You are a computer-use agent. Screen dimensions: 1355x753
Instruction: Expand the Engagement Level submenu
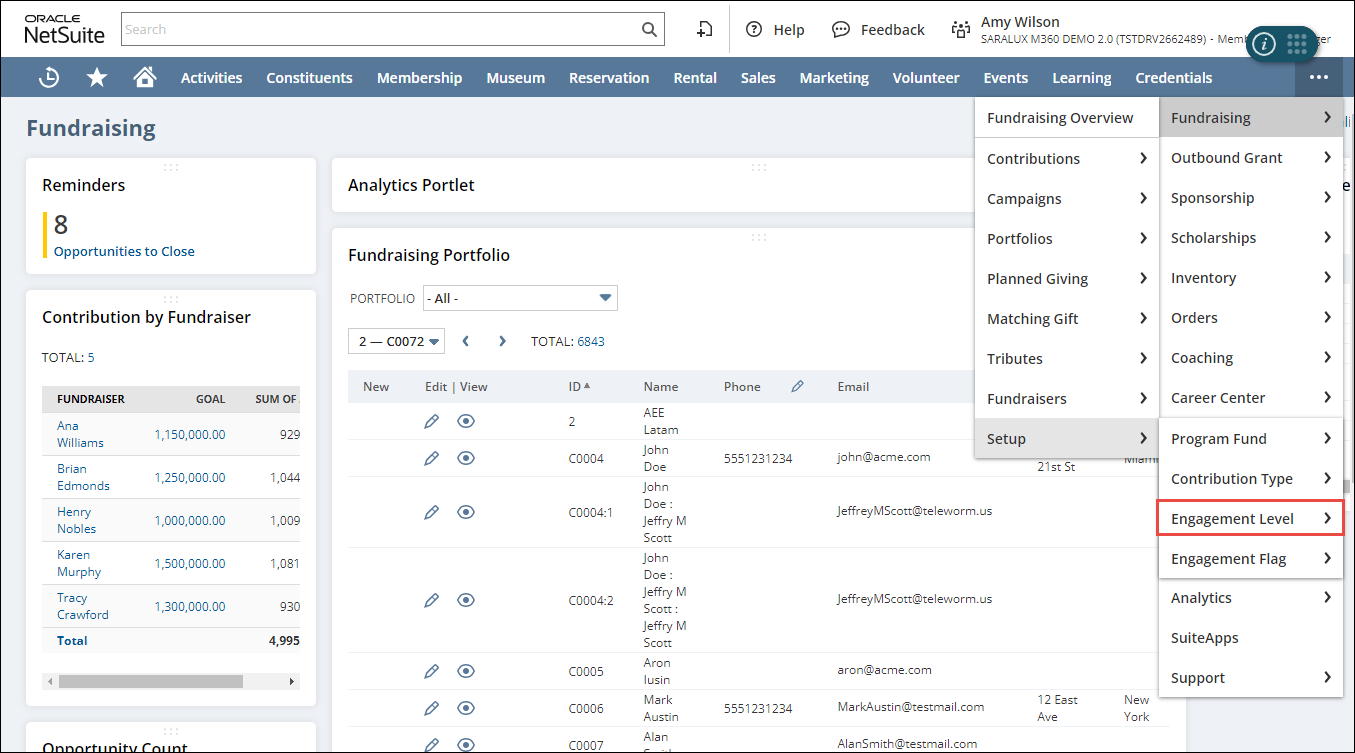[x=1250, y=519]
